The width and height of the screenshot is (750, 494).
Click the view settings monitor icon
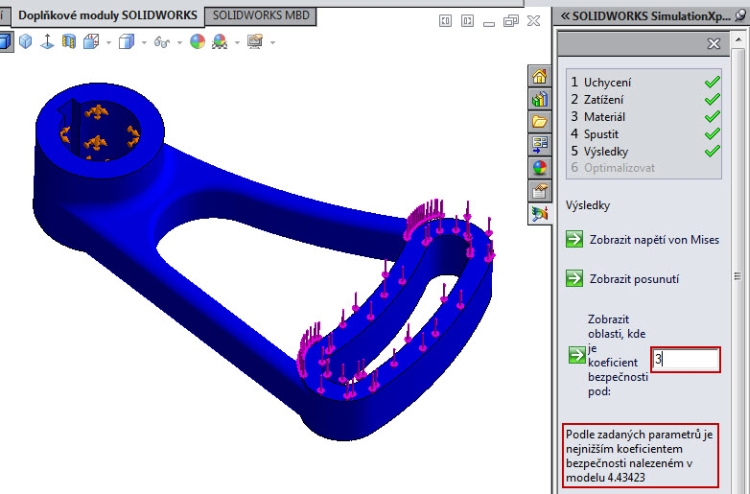click(255, 42)
